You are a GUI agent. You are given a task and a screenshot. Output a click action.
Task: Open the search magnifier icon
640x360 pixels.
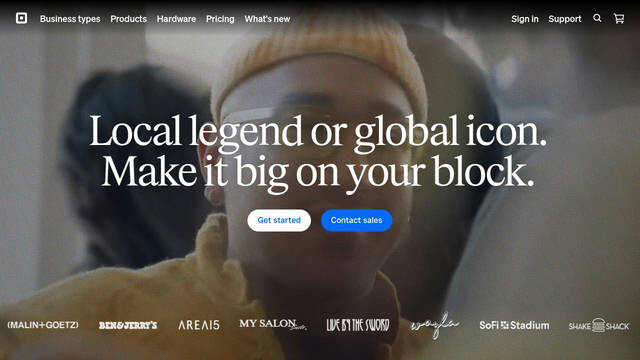tap(597, 18)
